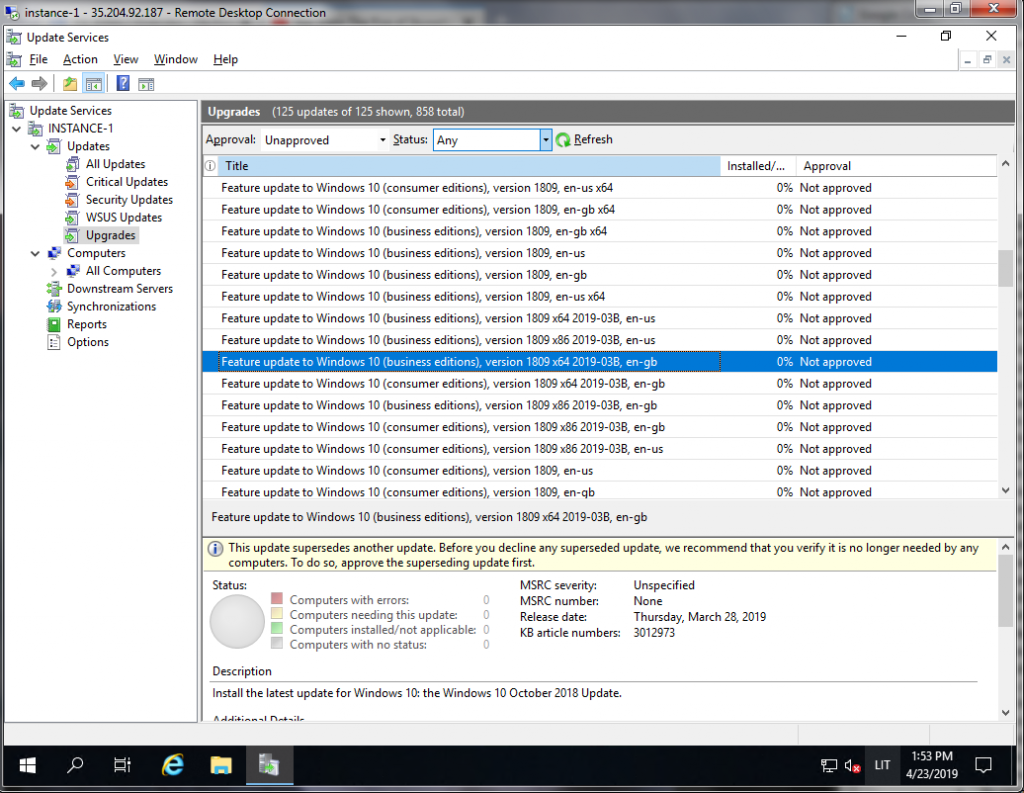The width and height of the screenshot is (1024, 793).
Task: Collapse the Computers tree node
Action: click(35, 253)
